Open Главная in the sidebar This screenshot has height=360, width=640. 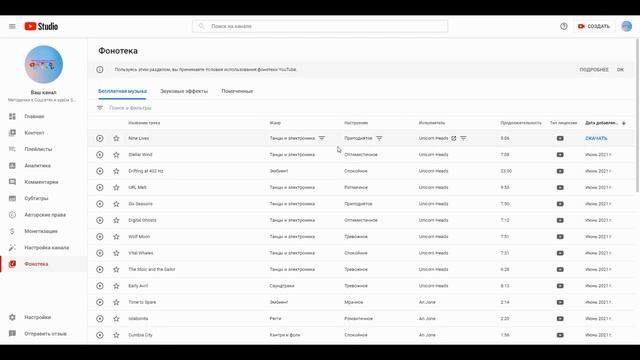coord(34,116)
